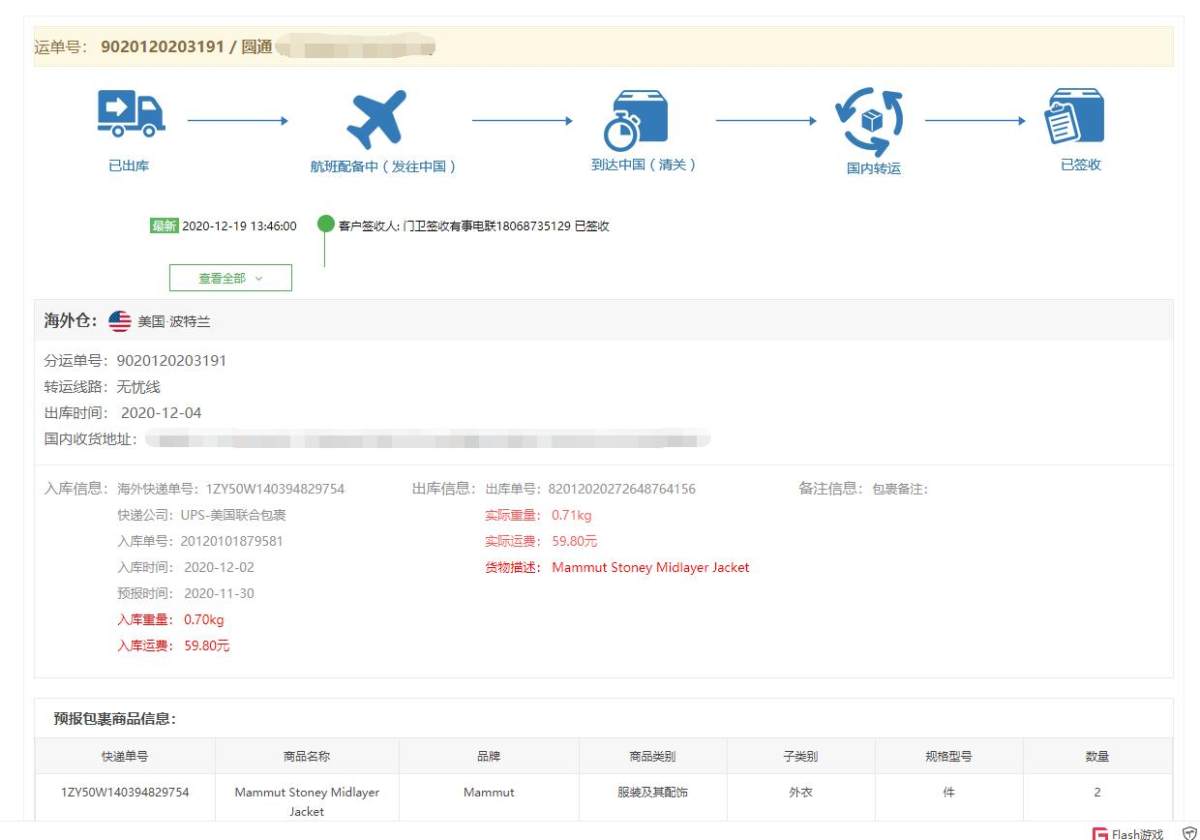Click the chevron arrow in 查看全部 button
Image resolution: width=1200 pixels, height=840 pixels.
259,279
